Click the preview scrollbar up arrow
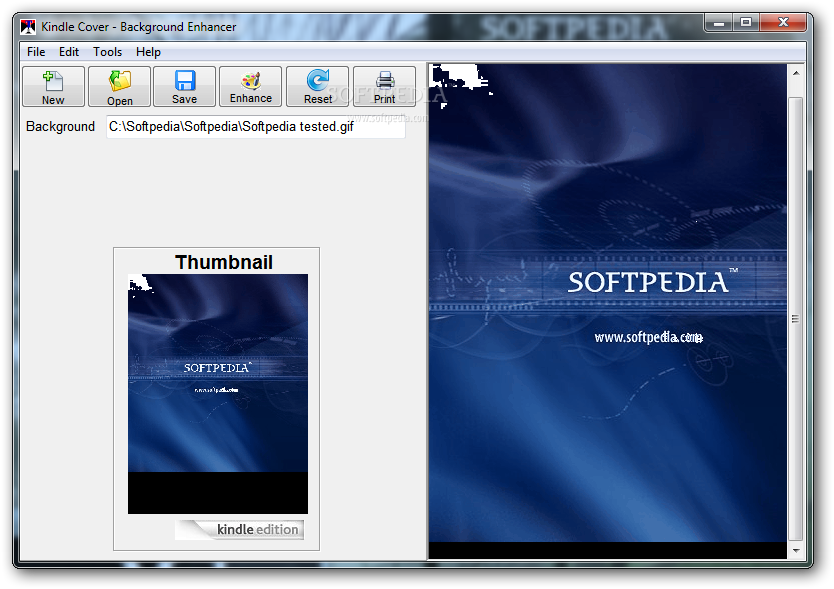 pos(796,73)
